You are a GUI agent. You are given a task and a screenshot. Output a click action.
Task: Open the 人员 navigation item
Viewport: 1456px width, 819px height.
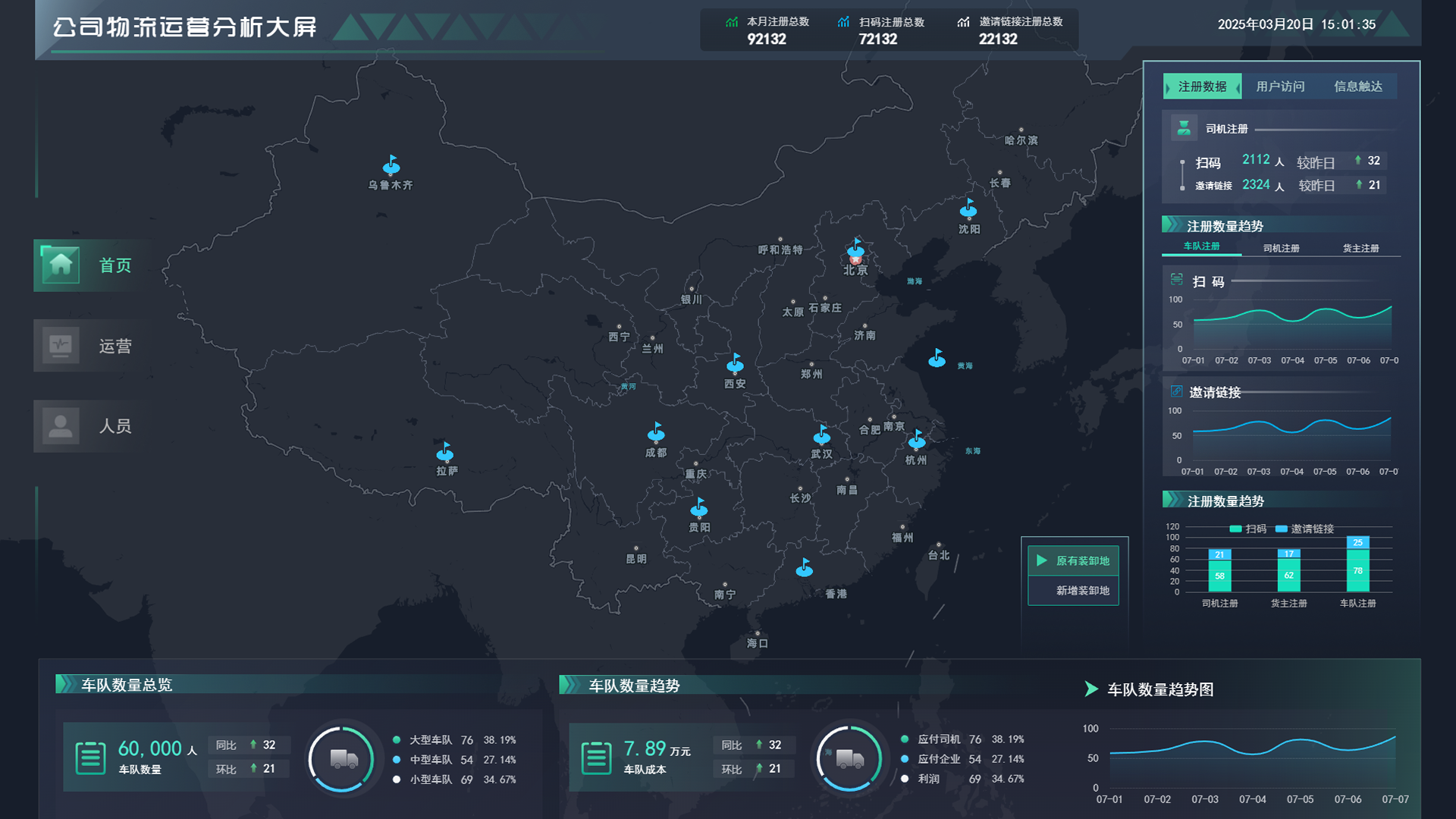coord(91,426)
